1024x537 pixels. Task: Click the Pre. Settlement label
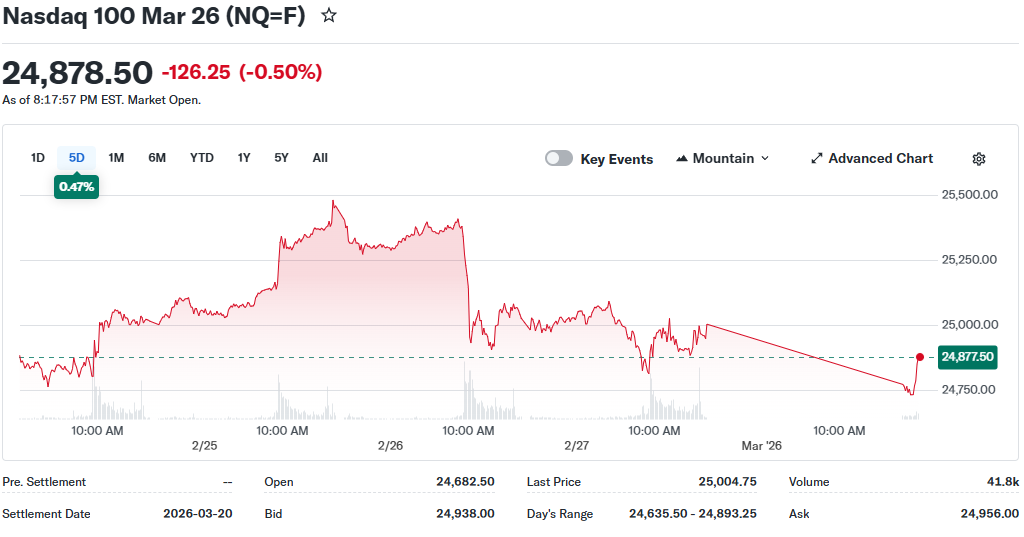[x=44, y=482]
